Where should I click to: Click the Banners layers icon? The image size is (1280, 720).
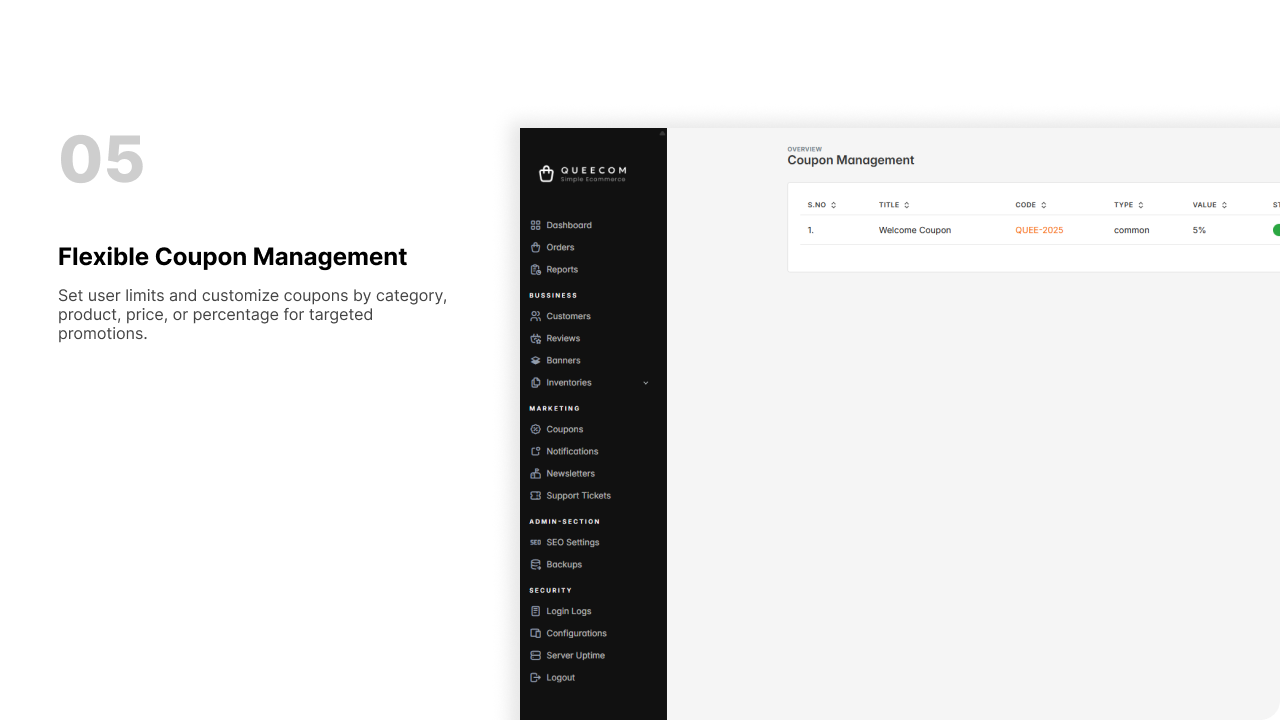(535, 361)
